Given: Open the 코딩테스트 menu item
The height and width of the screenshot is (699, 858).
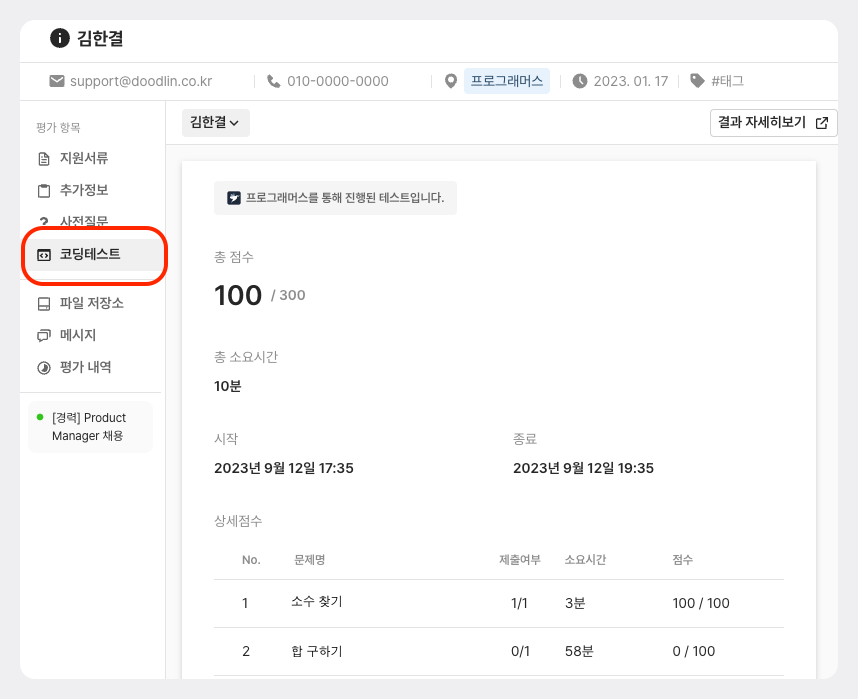Looking at the screenshot, I should (90, 255).
